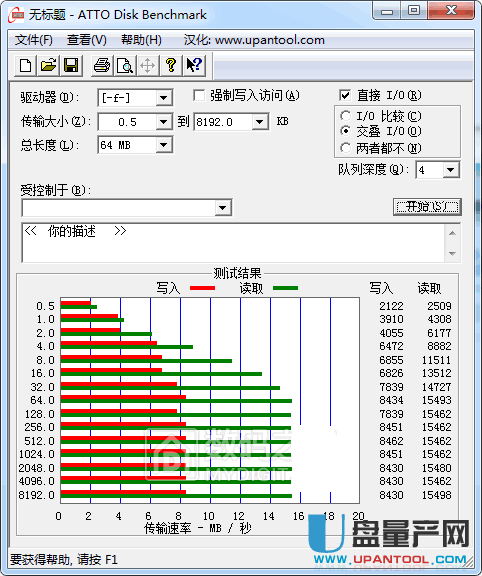Uncheck the 直接 I/O checkbox
This screenshot has height=576, width=482.
(x=345, y=96)
